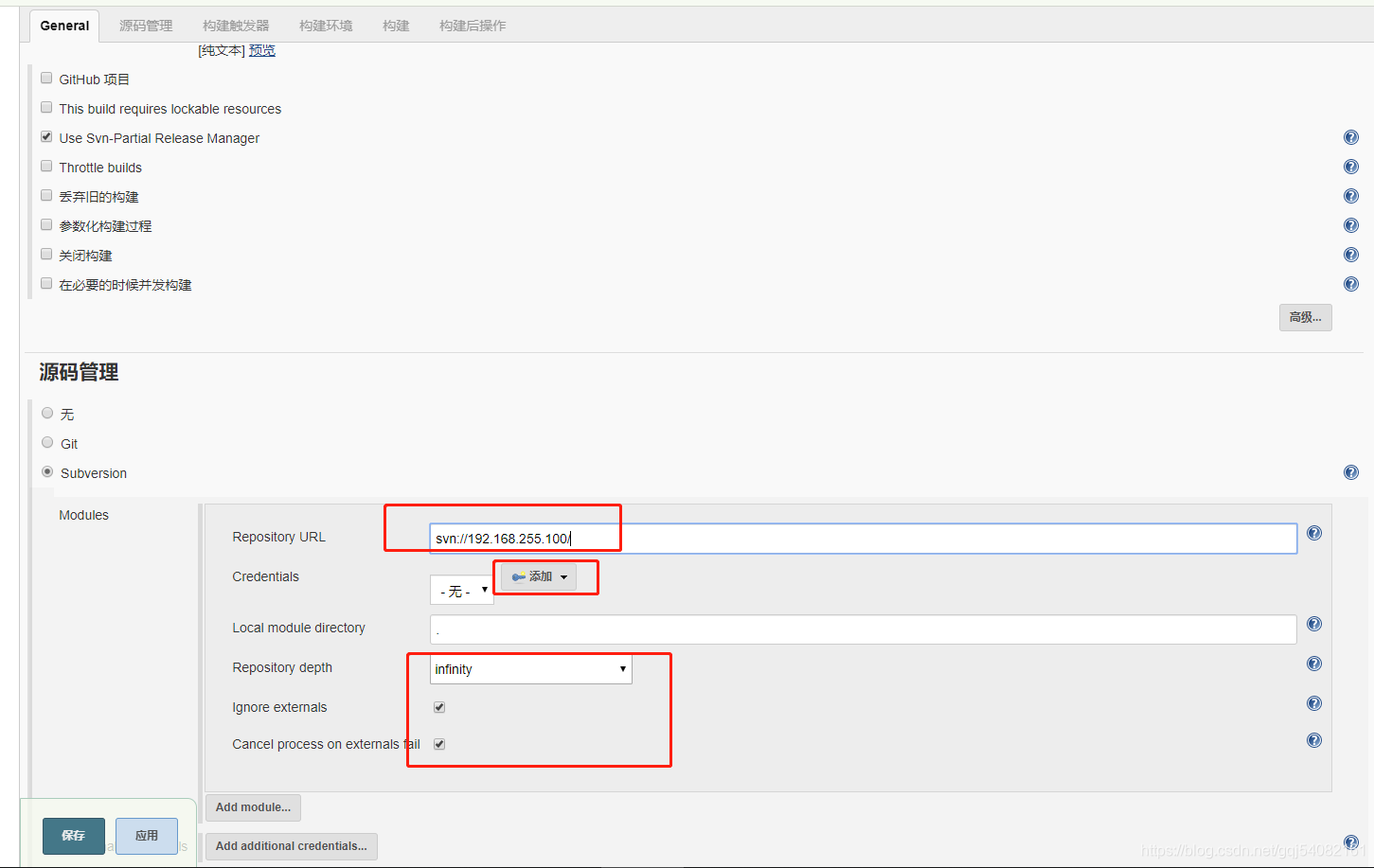Viewport: 1374px width, 868px height.
Task: Click the Add module... button
Action: tap(253, 807)
